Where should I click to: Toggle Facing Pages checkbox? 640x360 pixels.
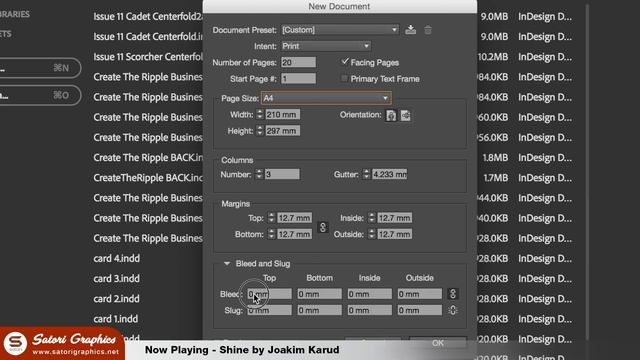pos(345,62)
